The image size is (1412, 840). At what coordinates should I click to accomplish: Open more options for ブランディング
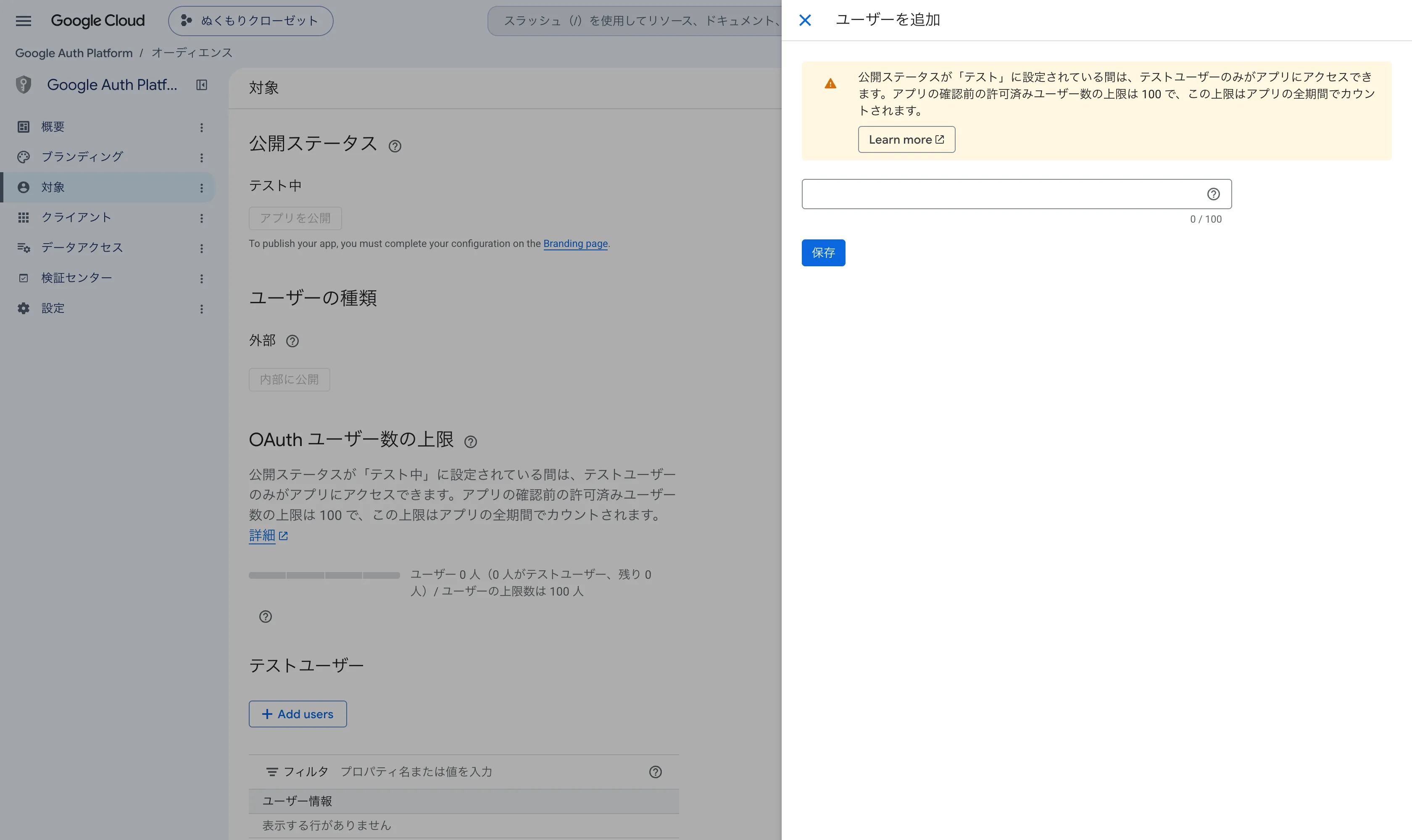(202, 157)
